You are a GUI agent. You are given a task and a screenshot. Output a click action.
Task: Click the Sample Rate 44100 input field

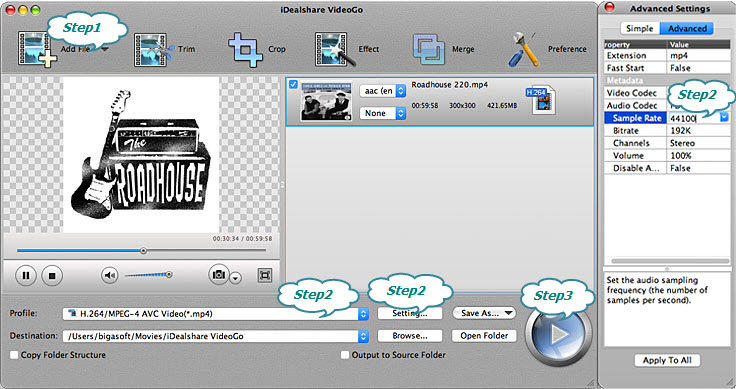(x=694, y=118)
